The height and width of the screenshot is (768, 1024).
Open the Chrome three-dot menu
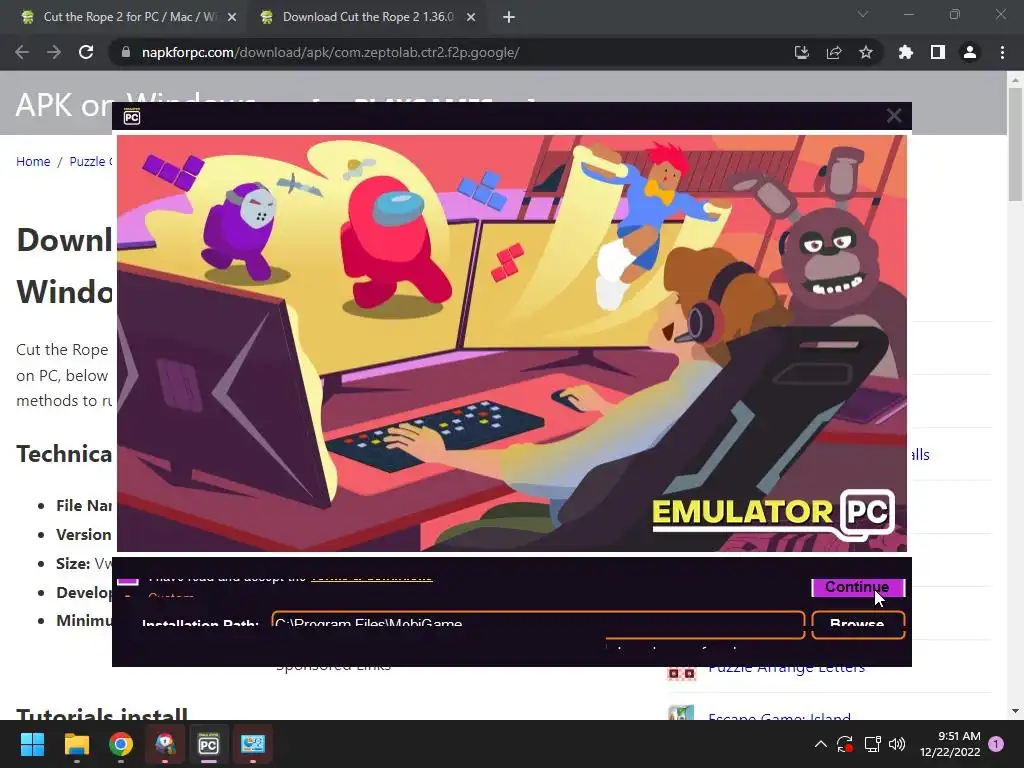[1002, 52]
